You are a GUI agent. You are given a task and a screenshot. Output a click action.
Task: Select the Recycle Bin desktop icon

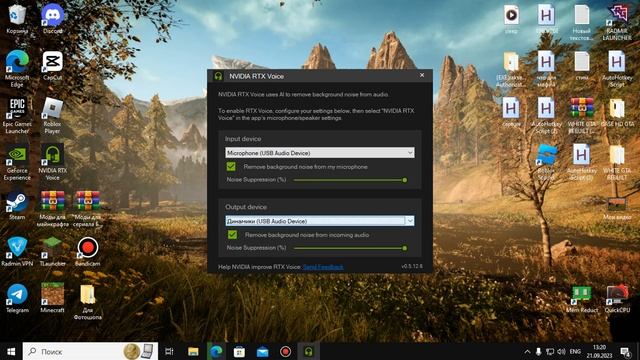[17, 19]
